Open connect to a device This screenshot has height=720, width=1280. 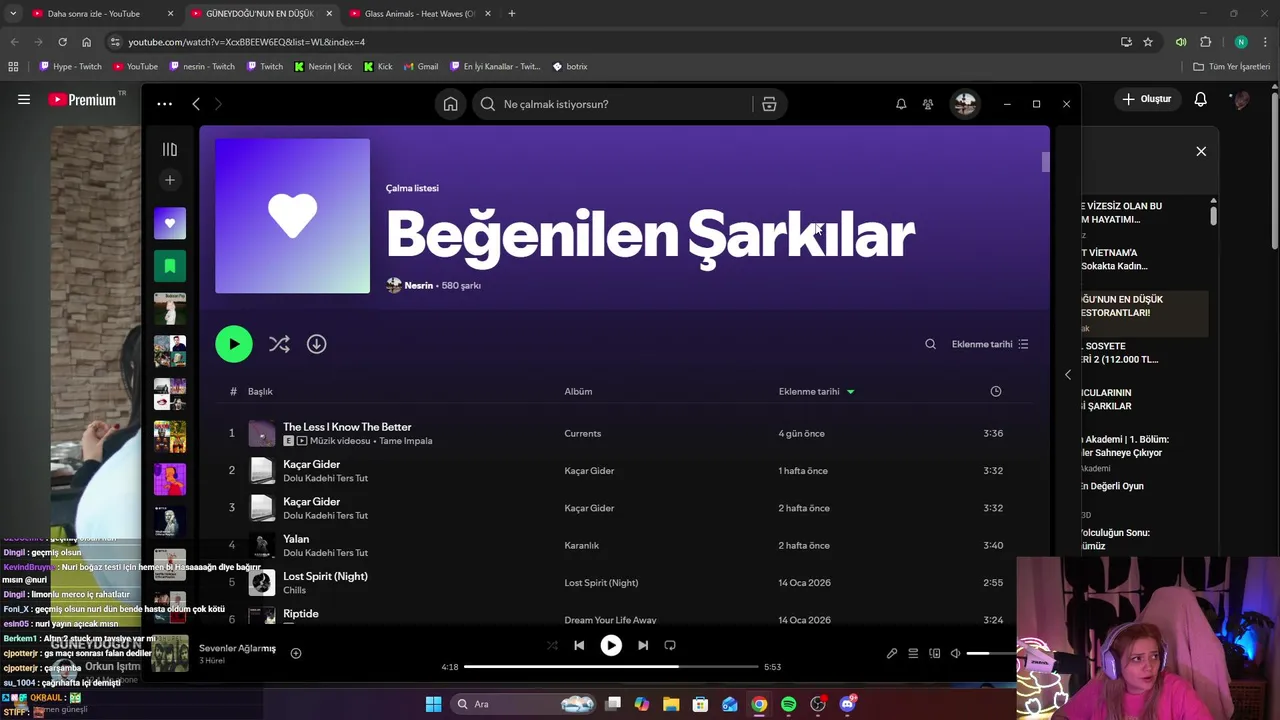coord(934,653)
